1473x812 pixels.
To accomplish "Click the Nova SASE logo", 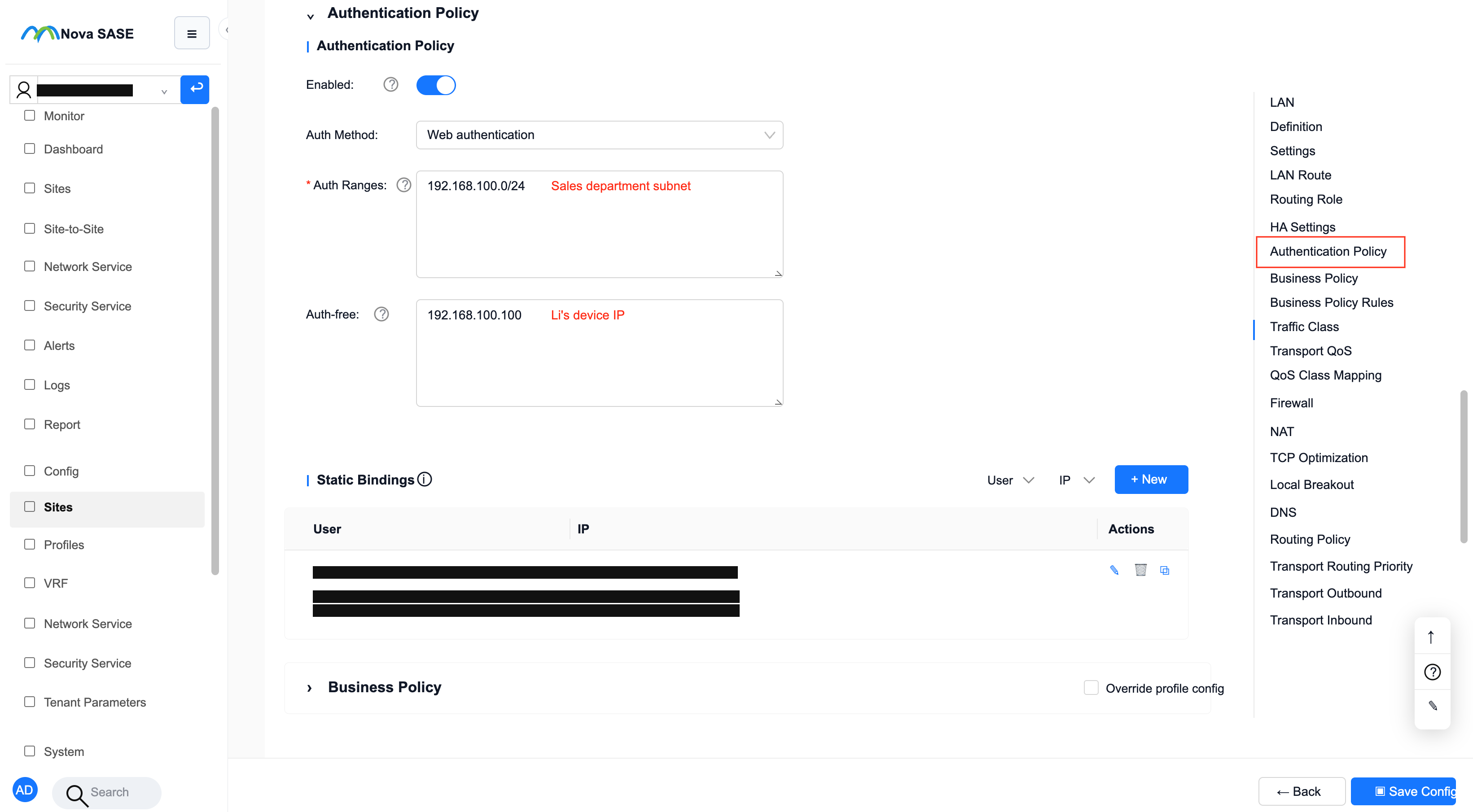I will (x=77, y=34).
